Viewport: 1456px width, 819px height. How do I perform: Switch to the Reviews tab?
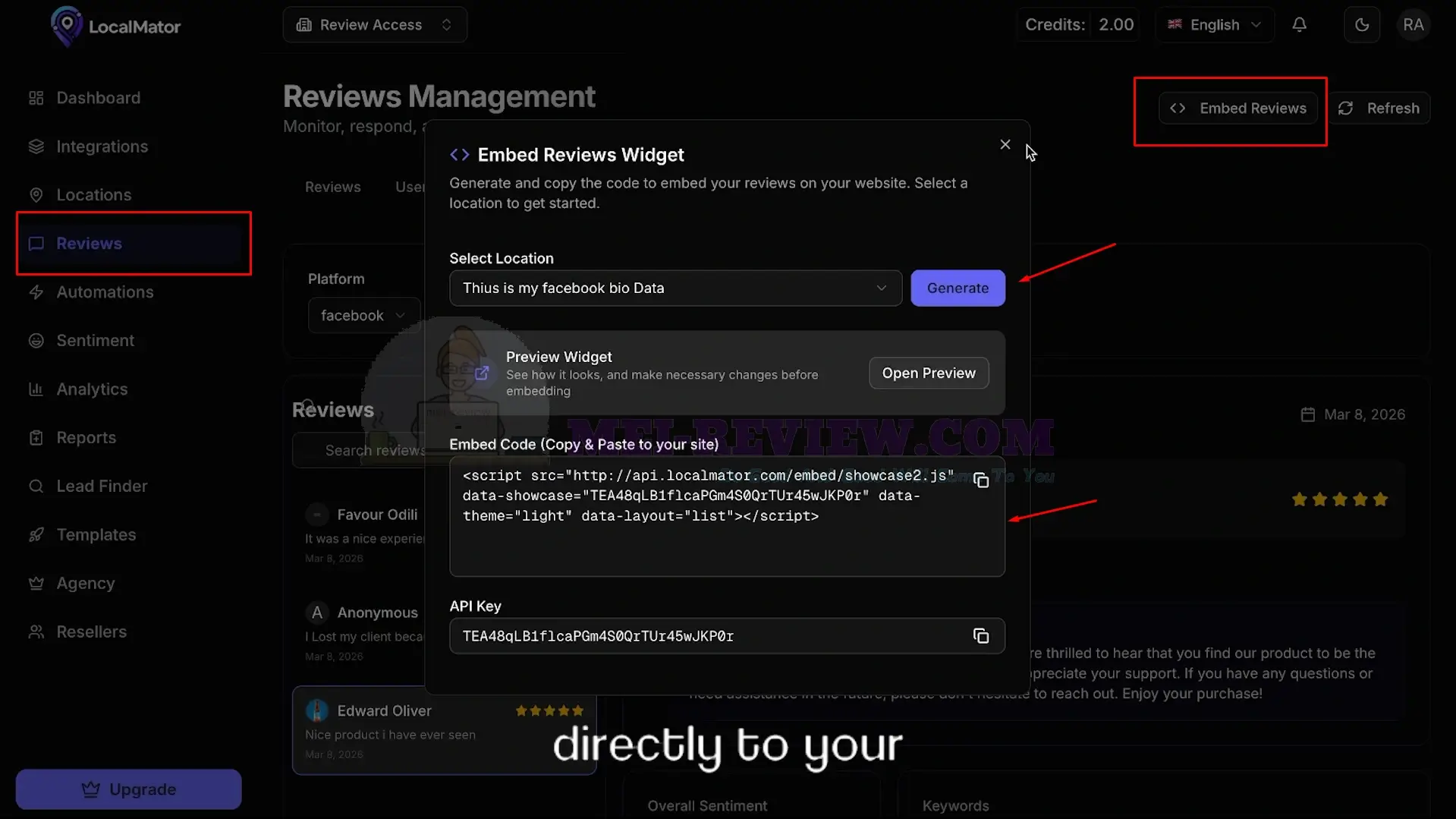pyautogui.click(x=333, y=187)
